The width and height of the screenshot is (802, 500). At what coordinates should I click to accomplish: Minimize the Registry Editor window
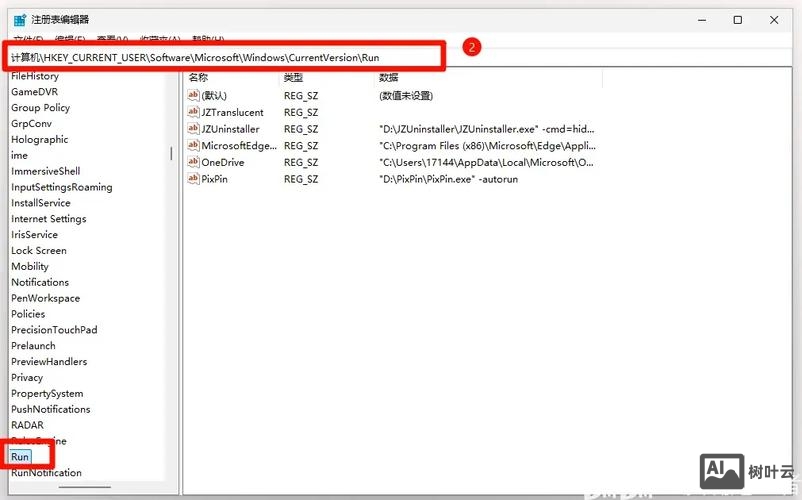pyautogui.click(x=702, y=20)
